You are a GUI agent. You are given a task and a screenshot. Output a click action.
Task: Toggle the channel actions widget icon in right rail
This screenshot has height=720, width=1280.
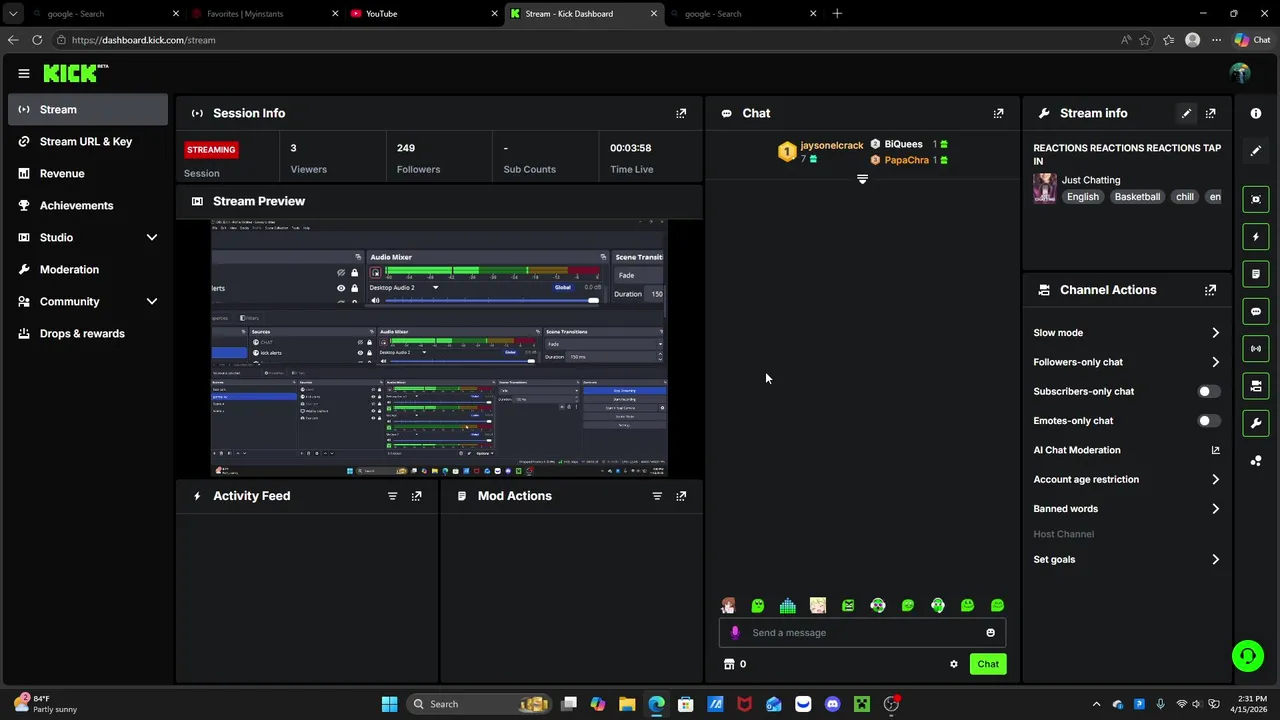(1256, 386)
